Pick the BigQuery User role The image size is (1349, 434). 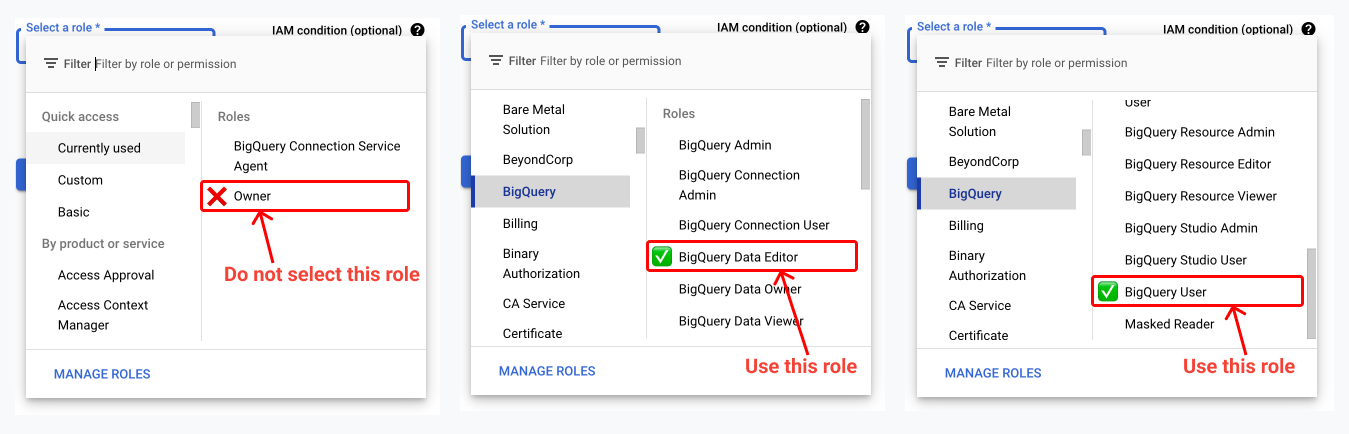pyautogui.click(x=1198, y=292)
